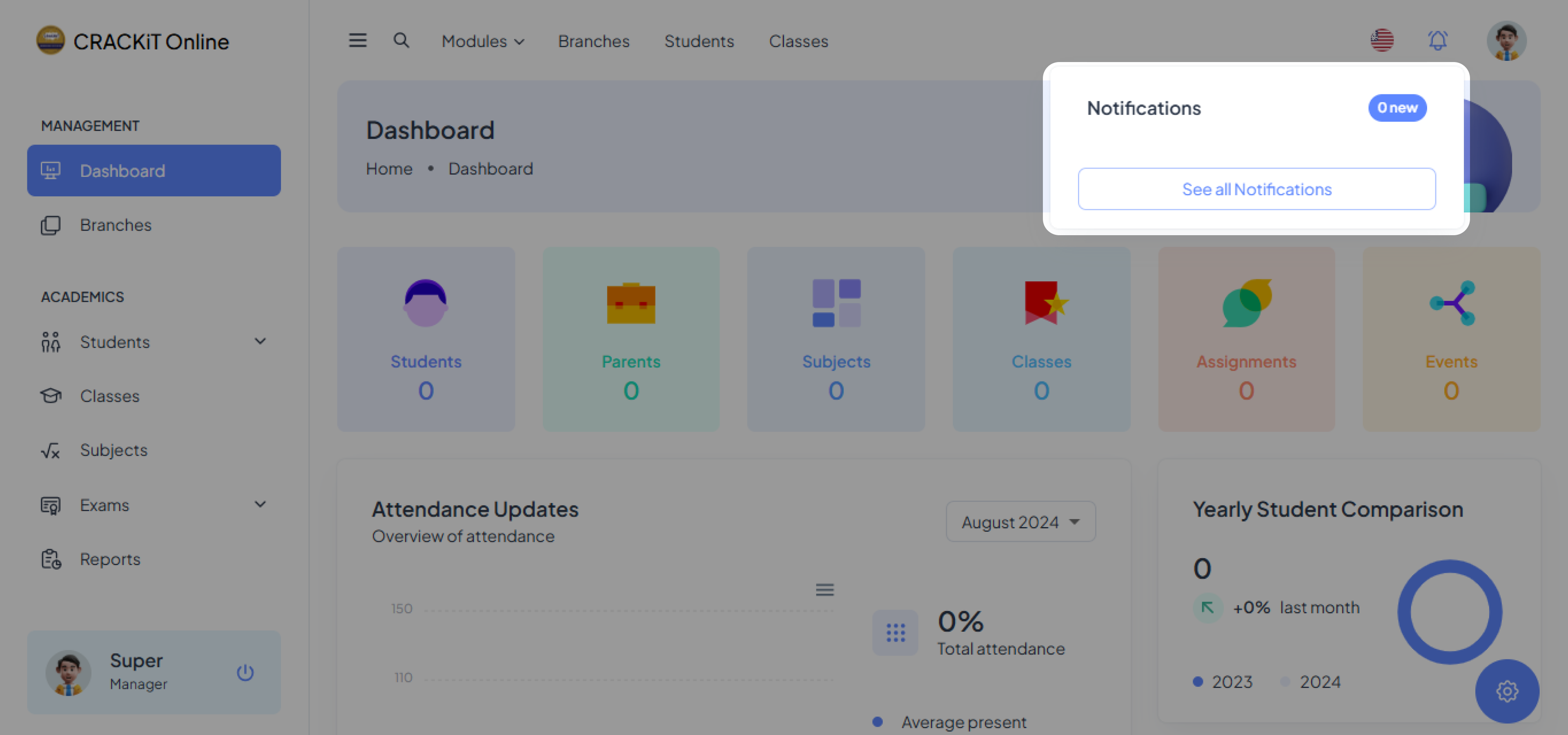Expand the Modules dropdown
1568x735 pixels.
[x=483, y=41]
